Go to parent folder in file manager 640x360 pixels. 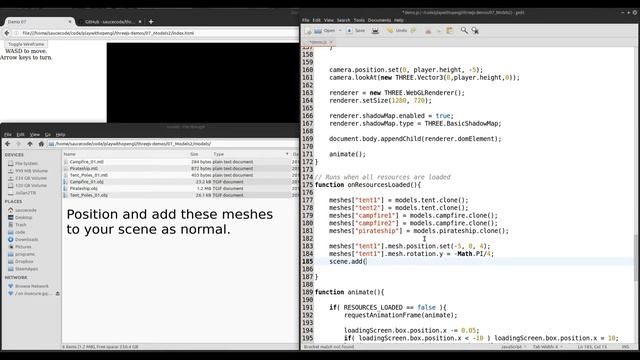[30, 144]
